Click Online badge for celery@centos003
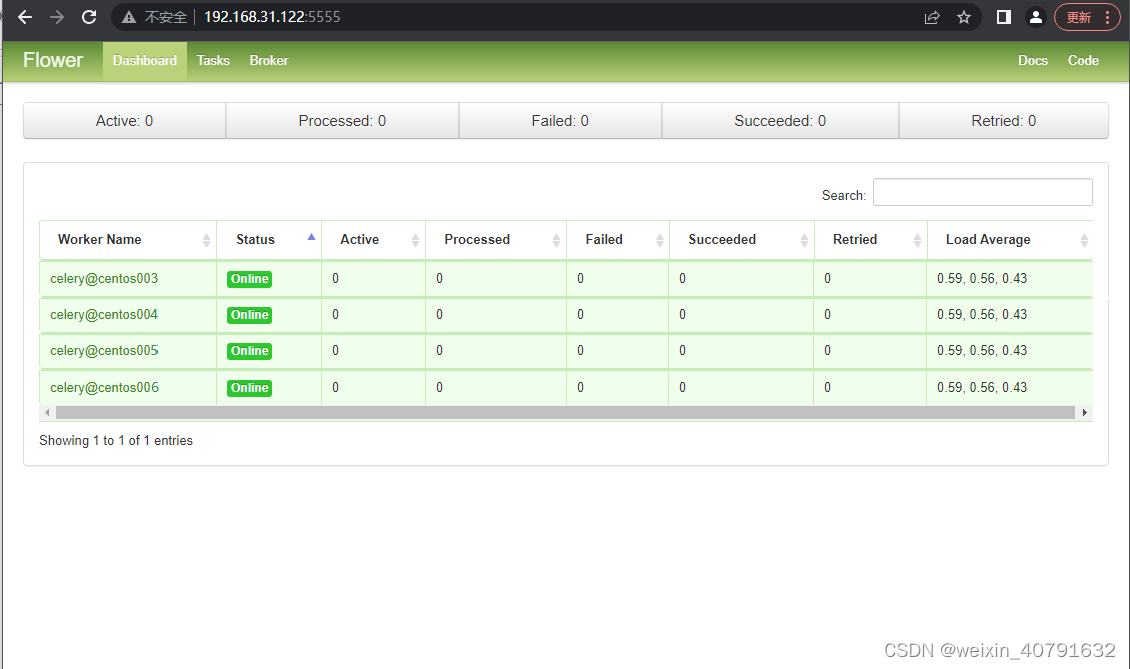The width and height of the screenshot is (1130, 669). point(249,279)
